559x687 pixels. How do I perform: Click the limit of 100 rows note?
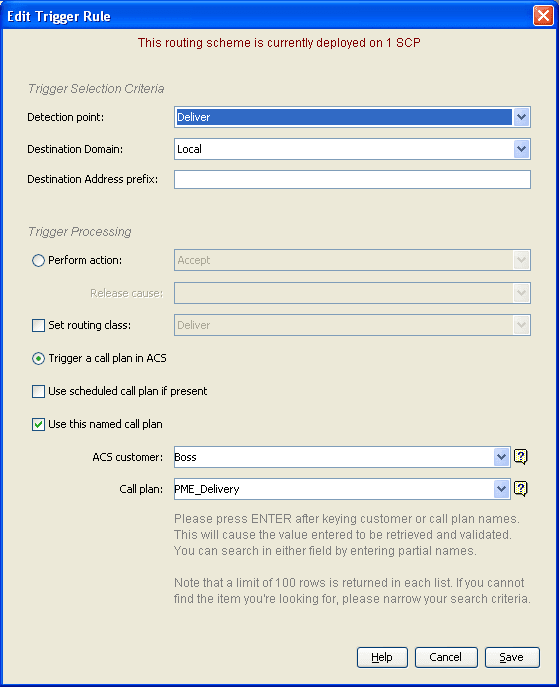point(352,591)
